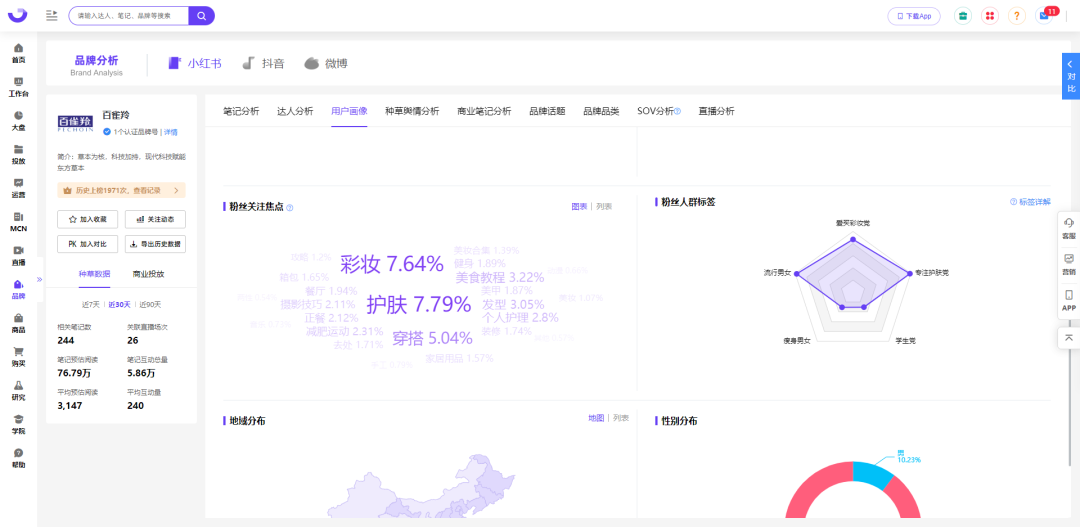Expand the collapsed panel double-arrow handle
1080x527 pixels.
point(39,279)
